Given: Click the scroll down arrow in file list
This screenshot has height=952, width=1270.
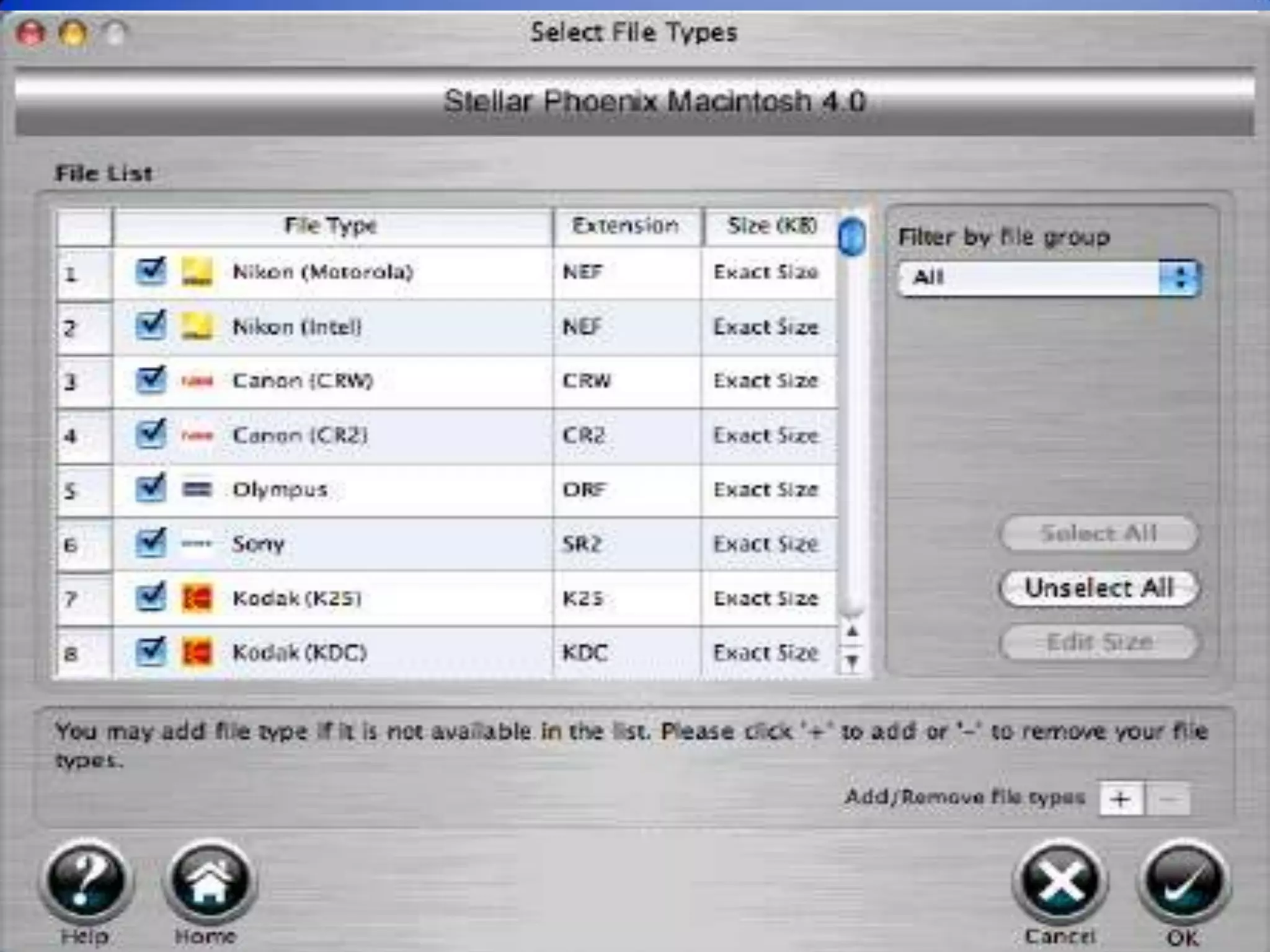Looking at the screenshot, I should click(x=853, y=663).
